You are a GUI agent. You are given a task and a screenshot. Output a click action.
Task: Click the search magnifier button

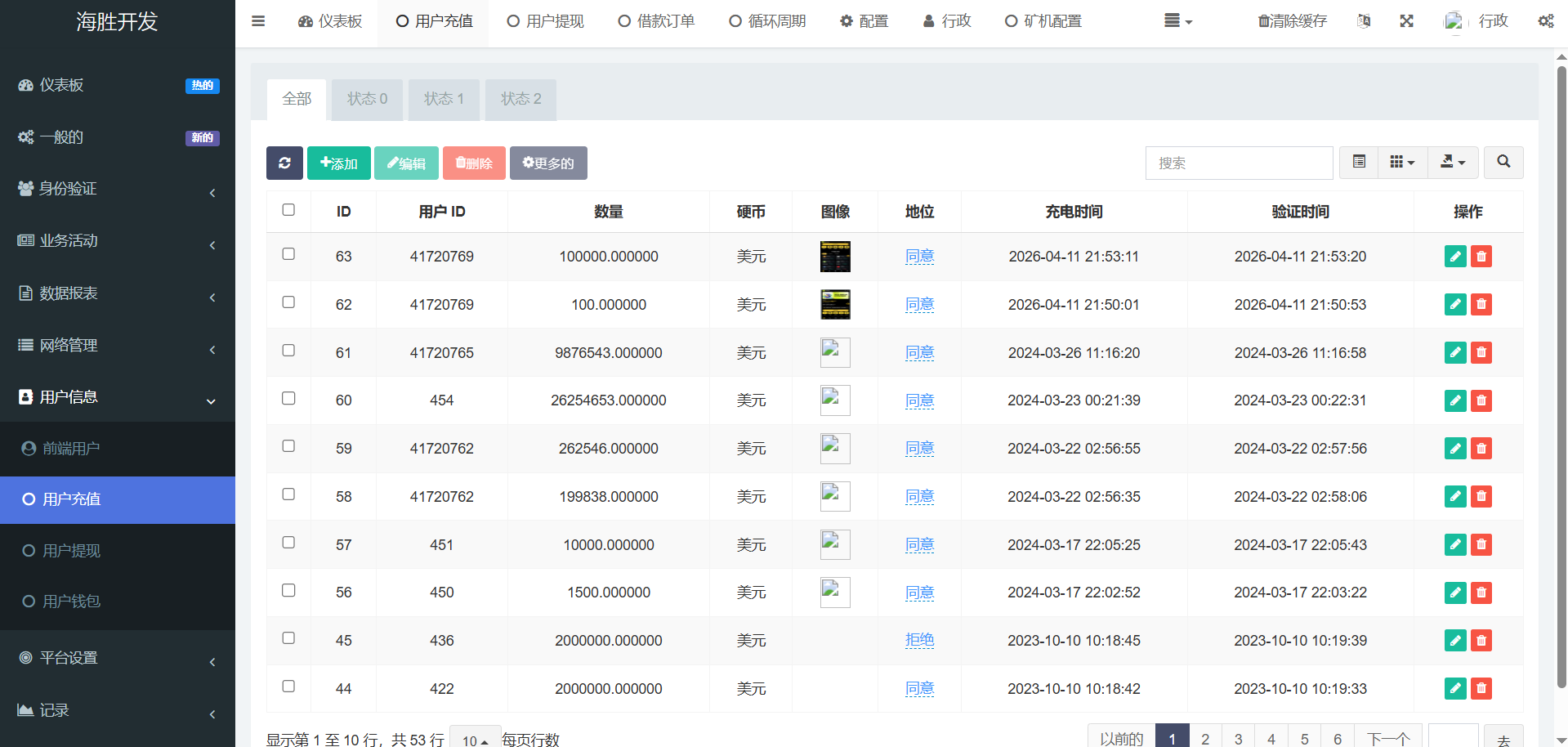[x=1503, y=163]
